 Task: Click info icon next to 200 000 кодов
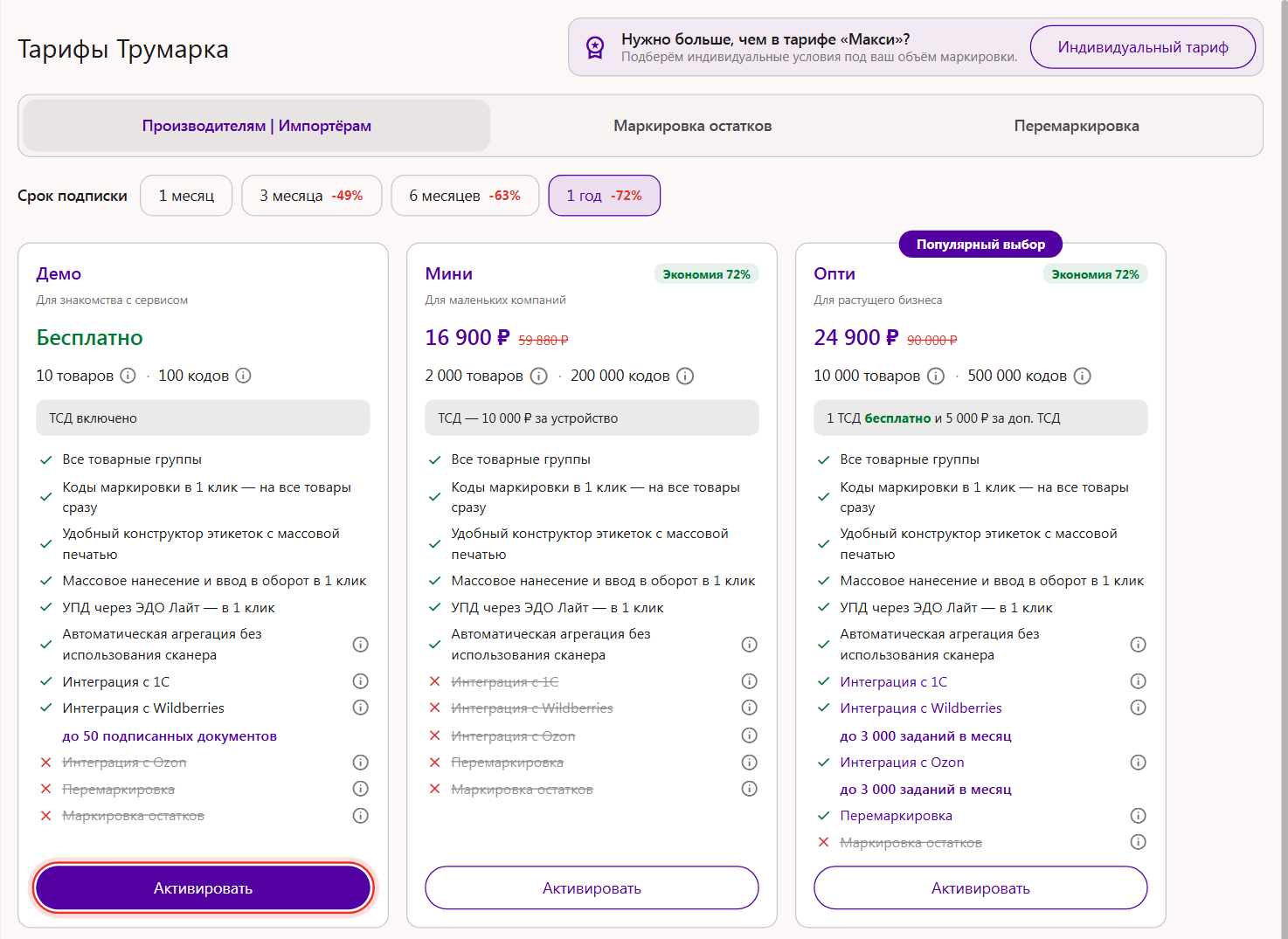click(x=686, y=376)
